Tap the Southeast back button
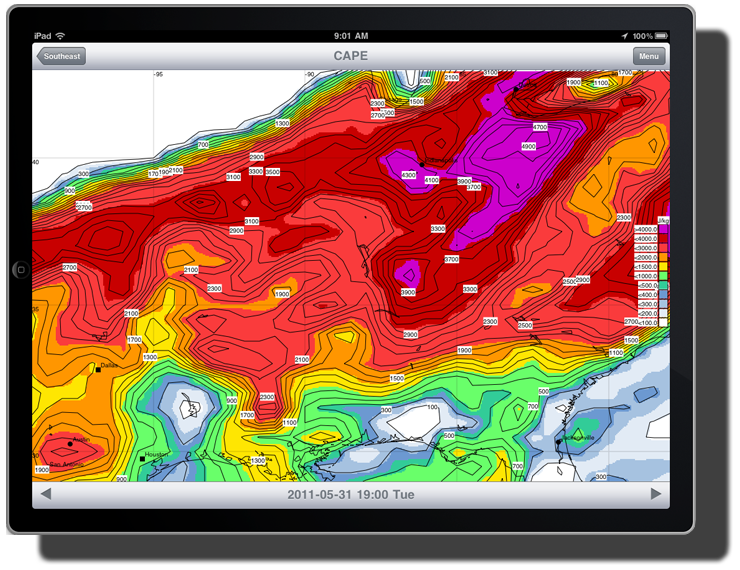This screenshot has height=570, width=740. [61, 56]
